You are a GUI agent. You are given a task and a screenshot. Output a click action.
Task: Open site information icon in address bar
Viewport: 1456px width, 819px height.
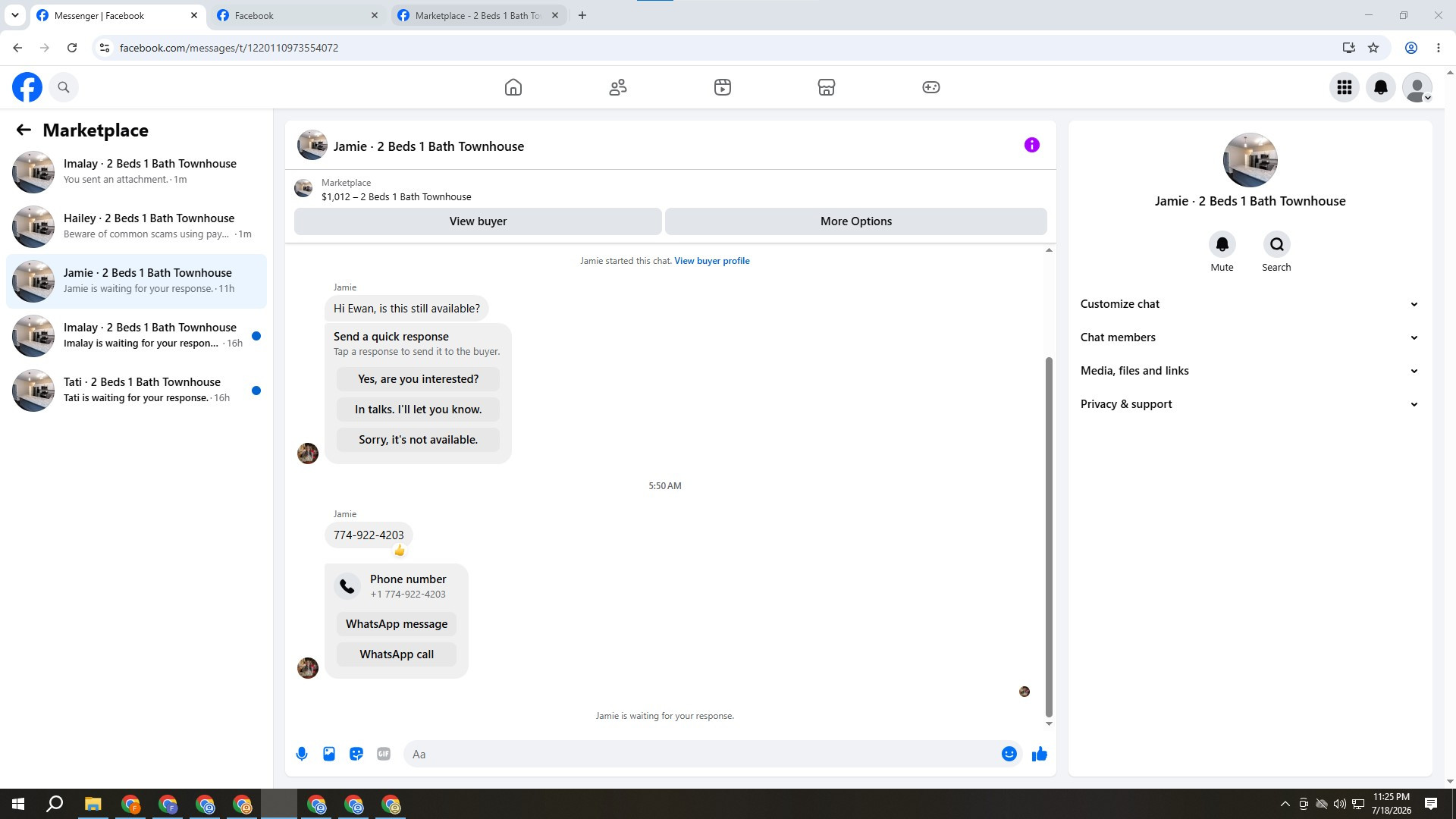click(105, 48)
